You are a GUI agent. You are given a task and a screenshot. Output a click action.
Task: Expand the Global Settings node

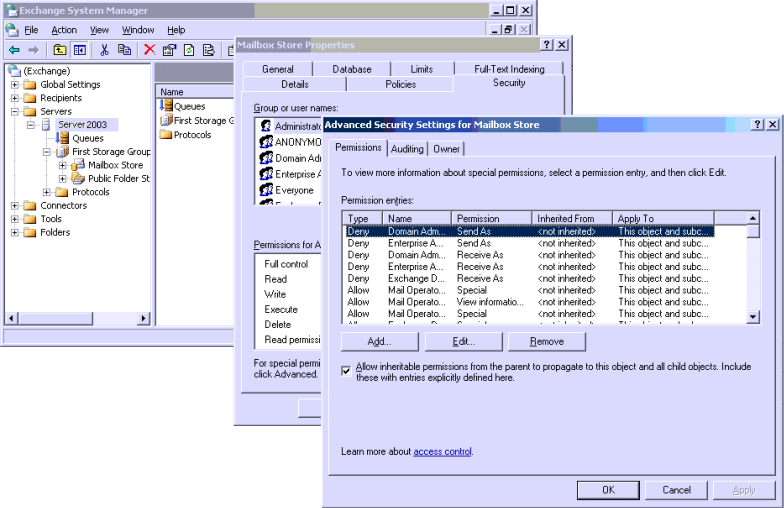(x=15, y=84)
